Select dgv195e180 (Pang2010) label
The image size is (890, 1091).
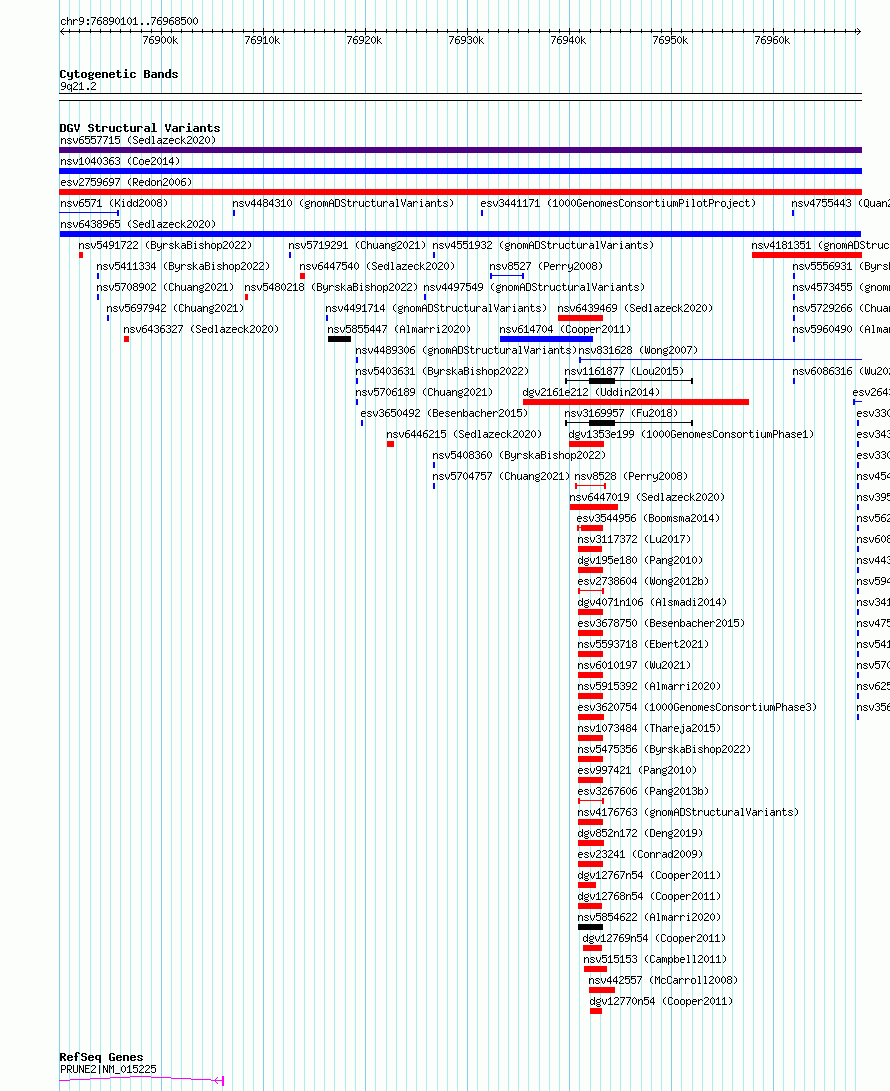[x=641, y=560]
